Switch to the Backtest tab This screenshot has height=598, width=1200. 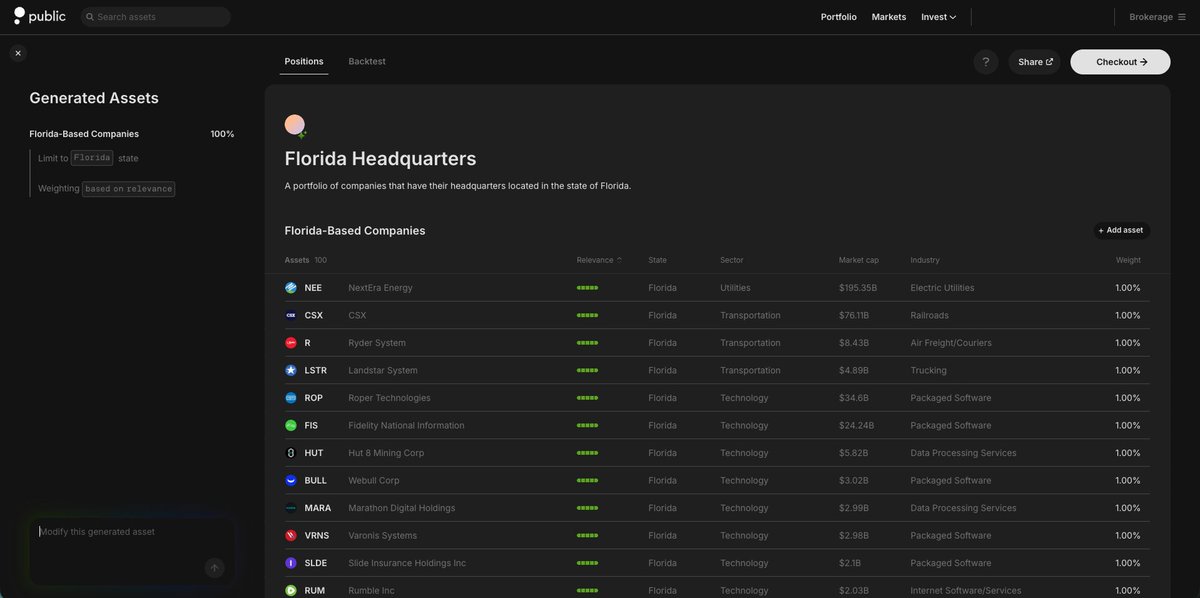pos(367,61)
